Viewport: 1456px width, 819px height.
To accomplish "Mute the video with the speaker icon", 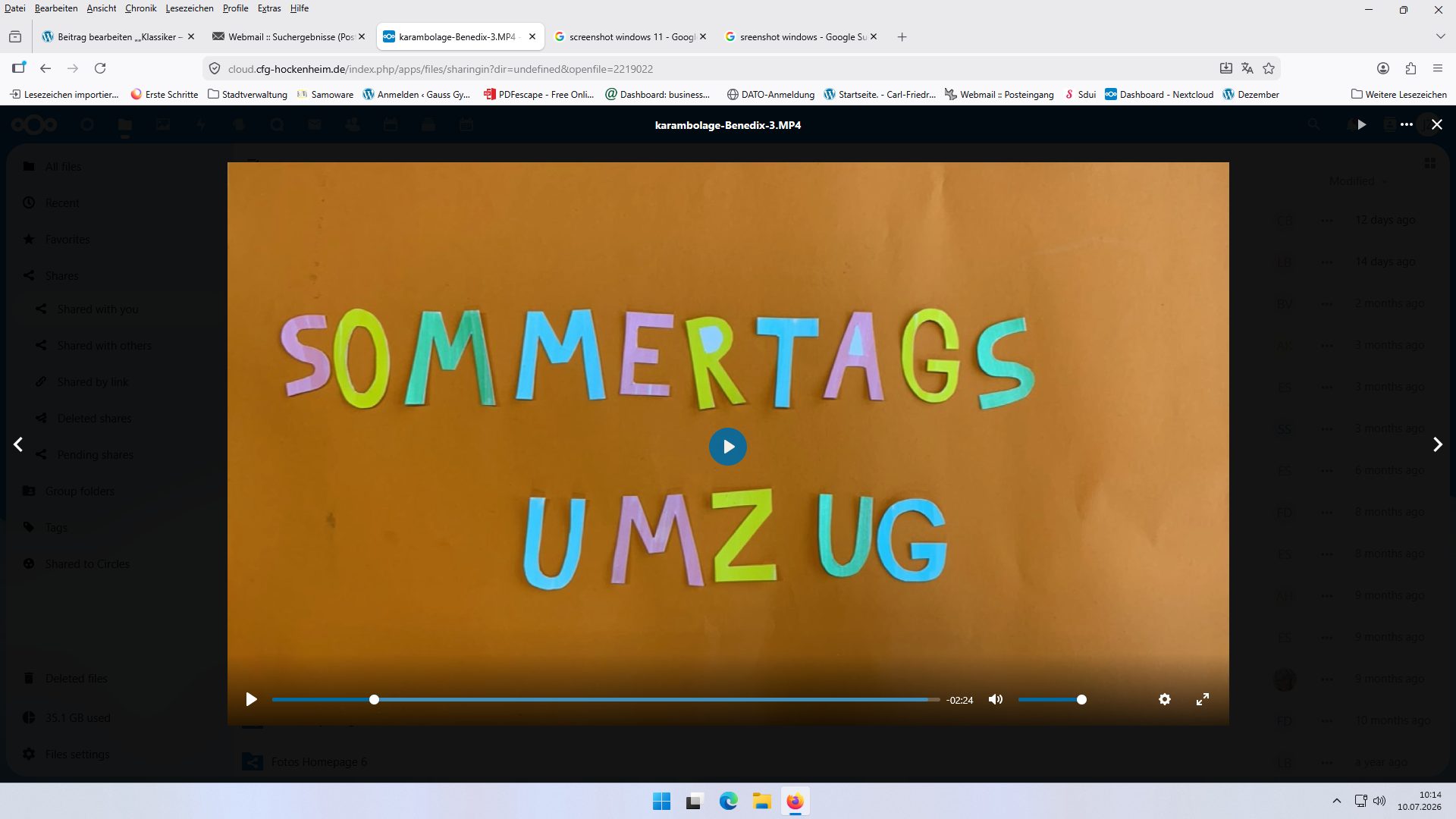I will (x=996, y=699).
